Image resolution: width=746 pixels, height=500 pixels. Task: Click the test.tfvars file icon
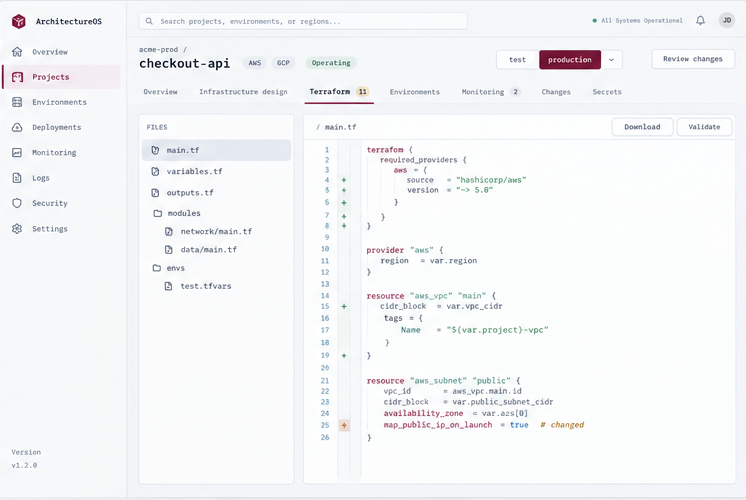tap(168, 286)
